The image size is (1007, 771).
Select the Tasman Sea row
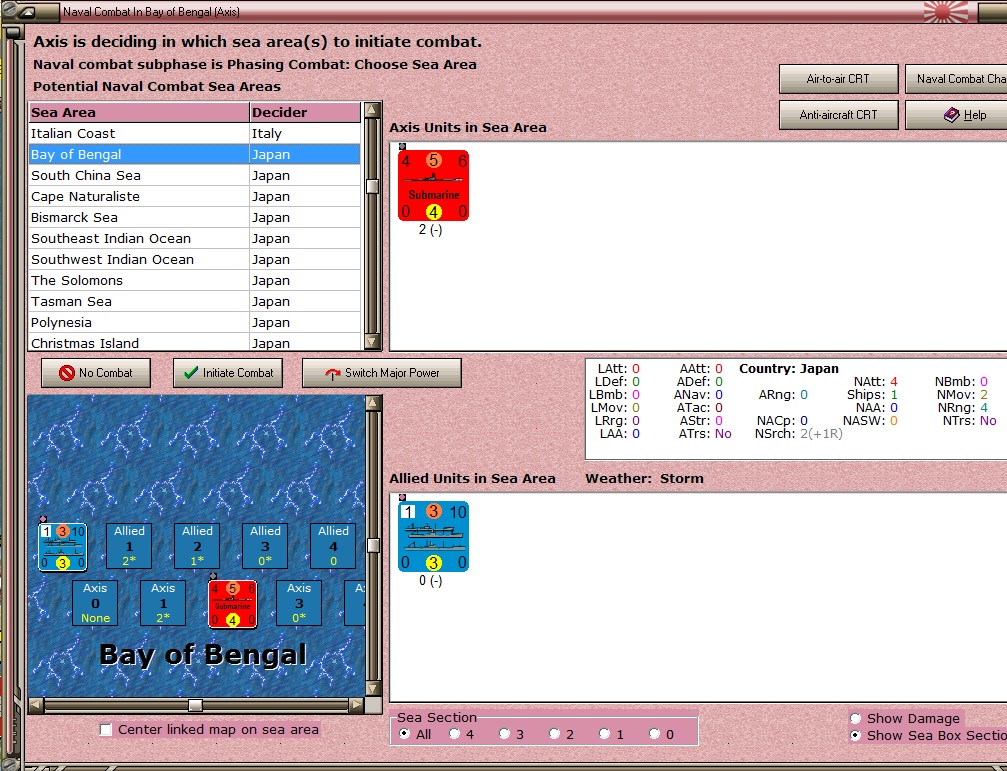(195, 302)
